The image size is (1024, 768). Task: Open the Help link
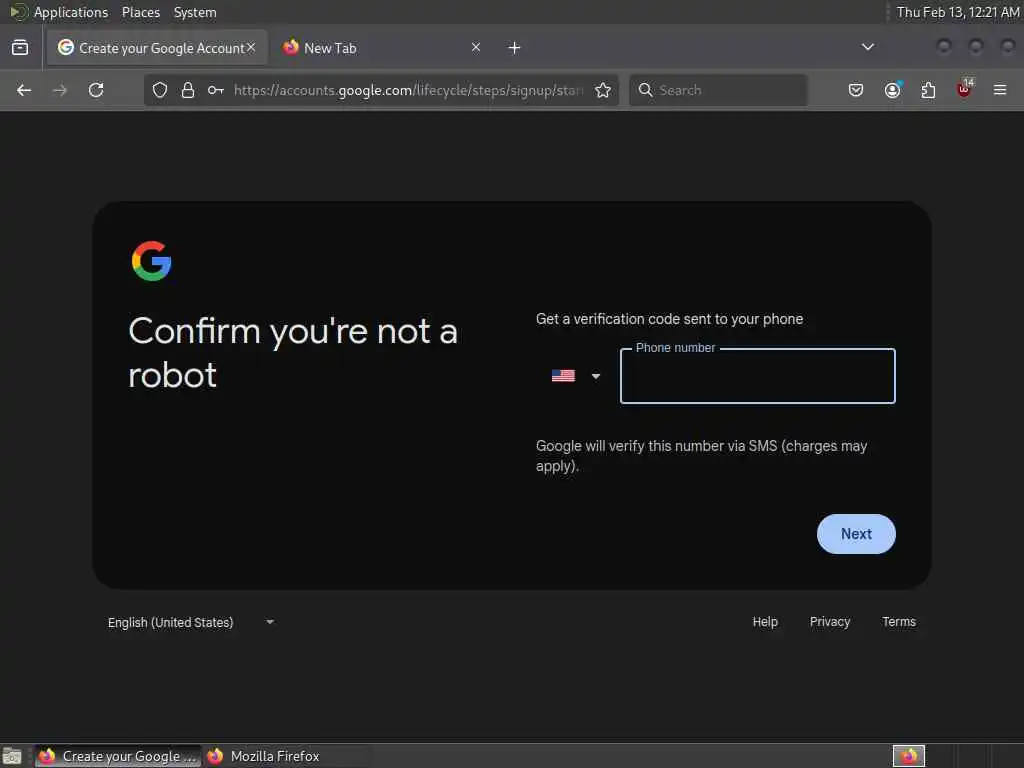[x=765, y=622]
